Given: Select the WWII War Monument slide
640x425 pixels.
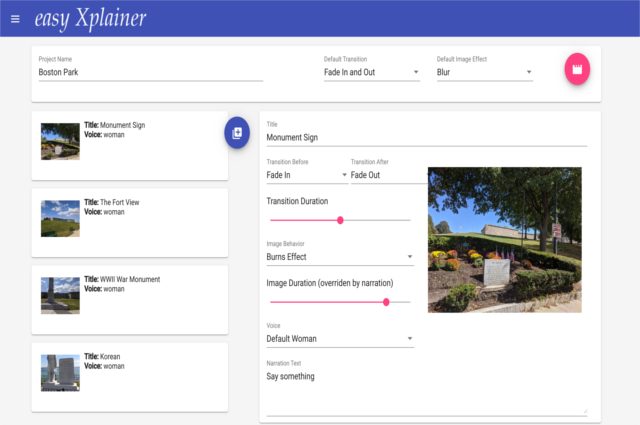Looking at the screenshot, I should coord(129,299).
